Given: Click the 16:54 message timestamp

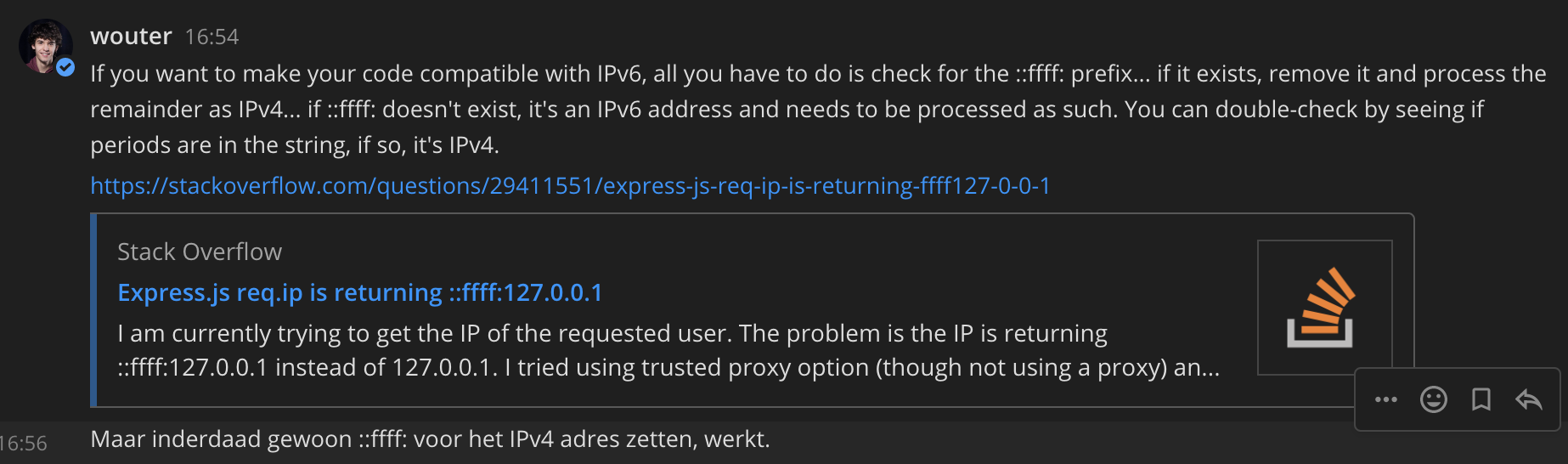Looking at the screenshot, I should (212, 37).
